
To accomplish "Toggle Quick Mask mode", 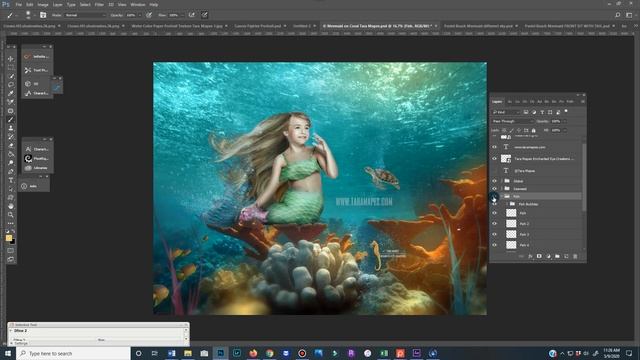I will 11,251.
